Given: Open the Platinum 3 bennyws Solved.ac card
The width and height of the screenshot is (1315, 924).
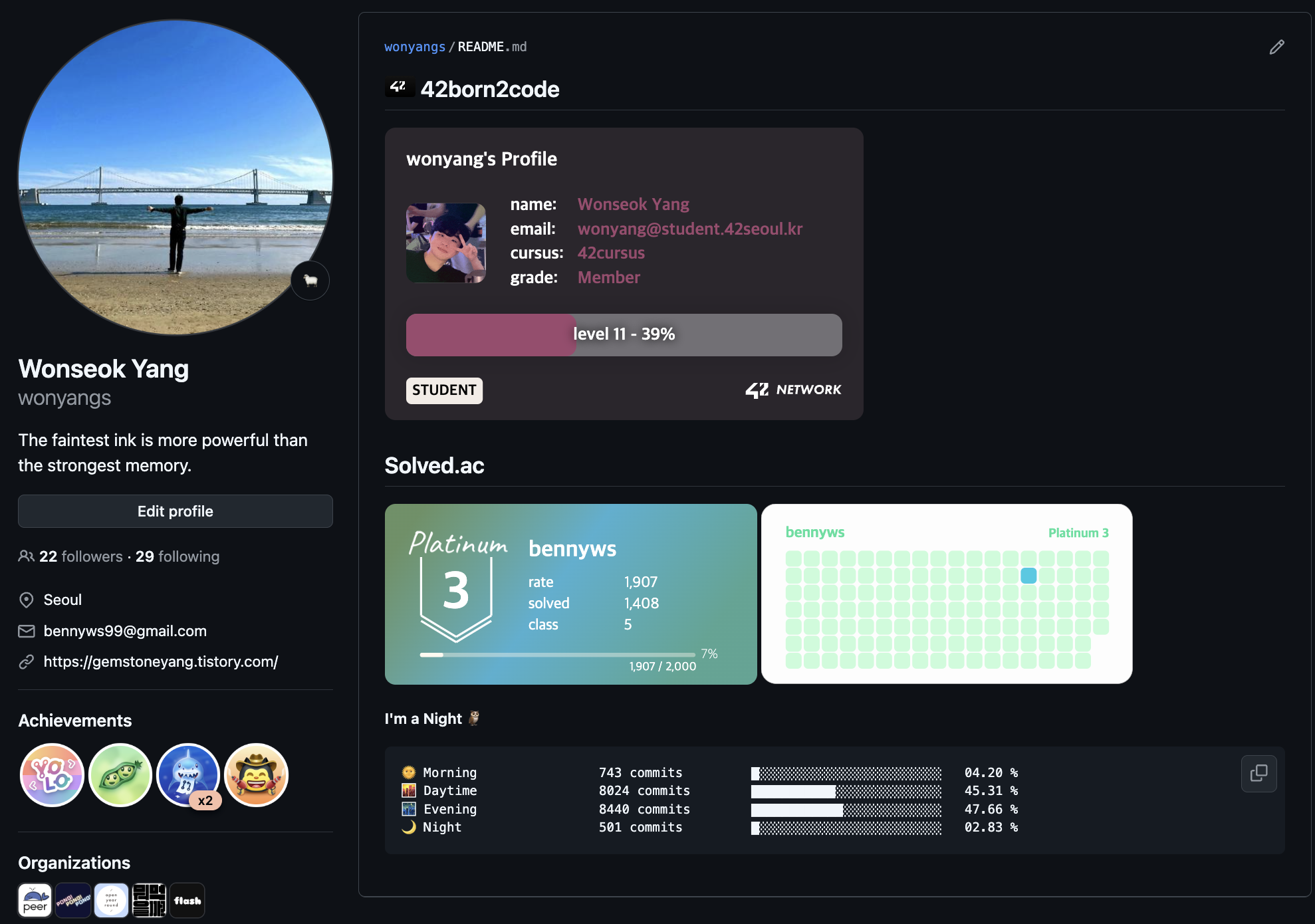Looking at the screenshot, I should tap(570, 594).
